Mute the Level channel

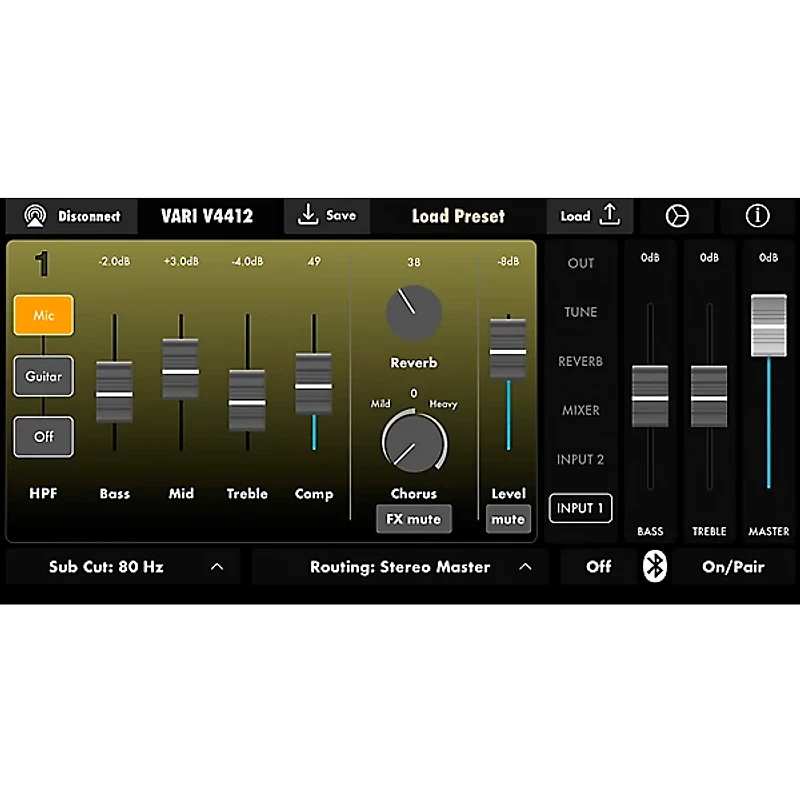(508, 519)
